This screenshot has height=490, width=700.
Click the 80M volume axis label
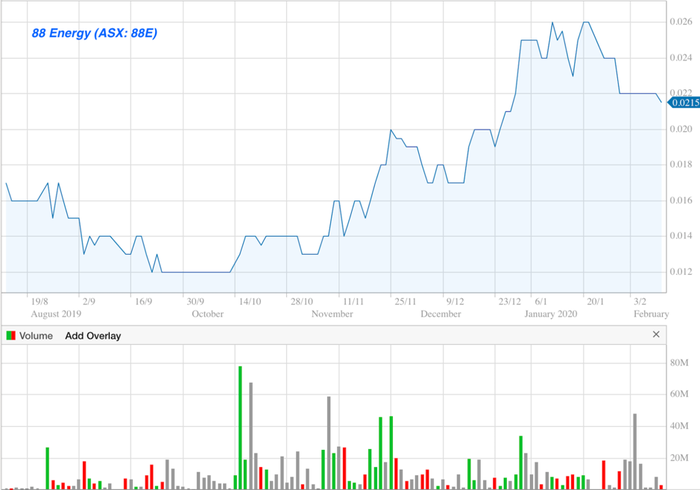click(x=679, y=363)
